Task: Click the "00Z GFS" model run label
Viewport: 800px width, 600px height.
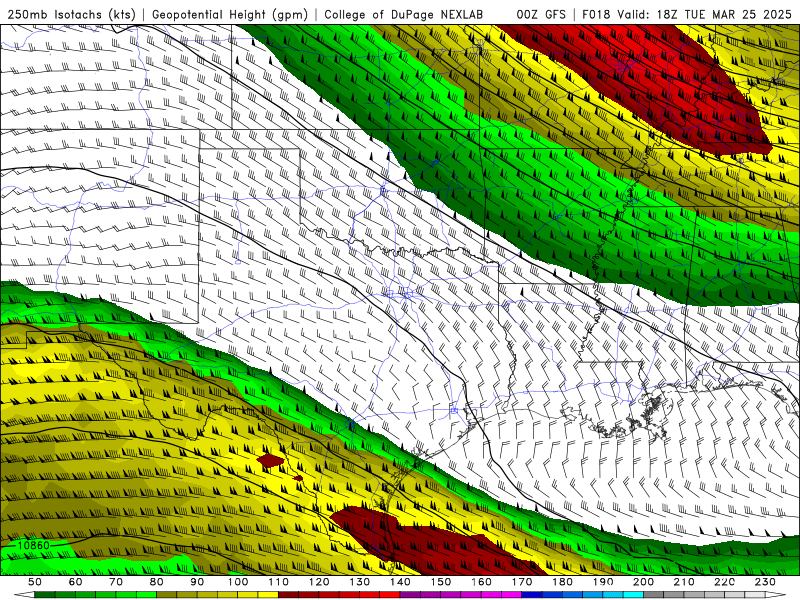Action: click(x=541, y=14)
